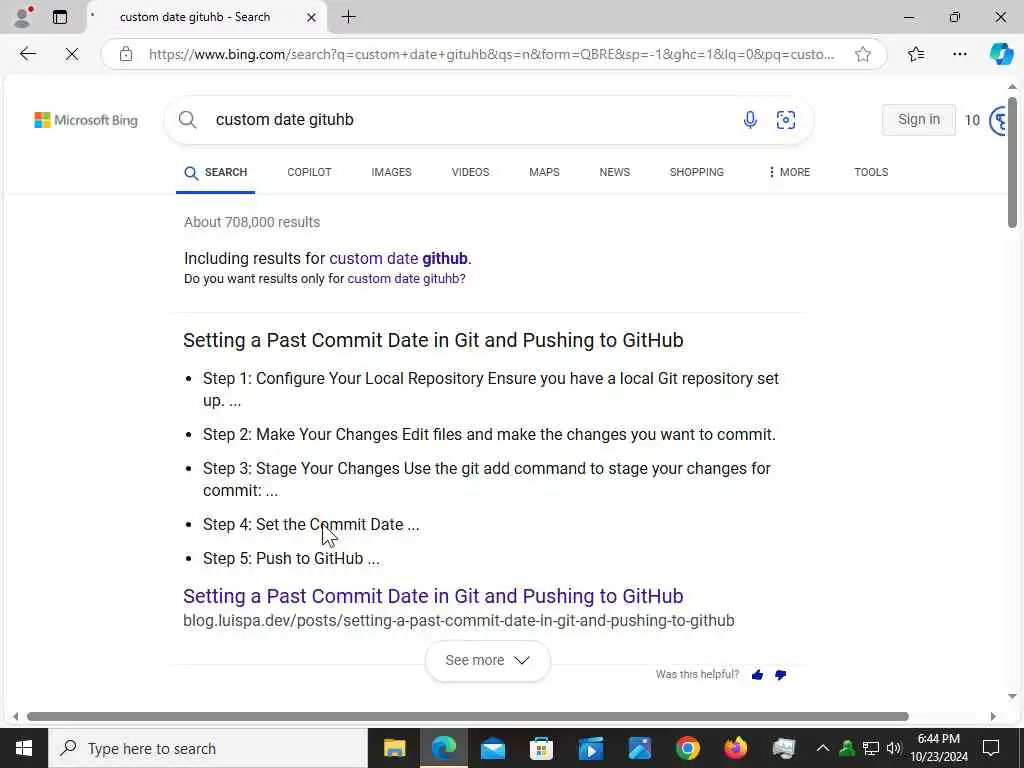Open the Mail app from taskbar
The width and height of the screenshot is (1024, 768).
pos(492,748)
